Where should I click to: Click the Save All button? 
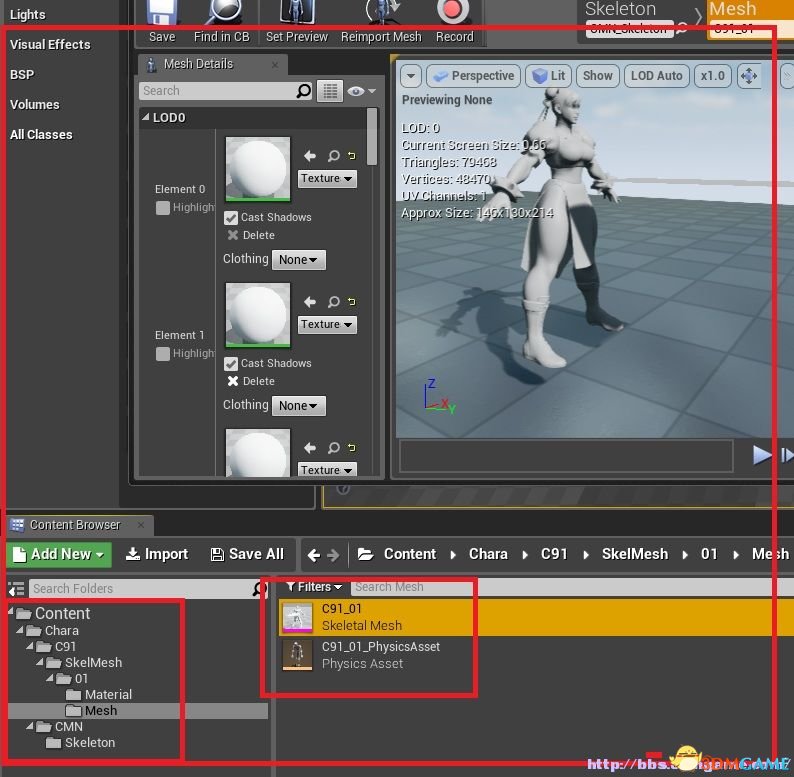click(x=247, y=554)
